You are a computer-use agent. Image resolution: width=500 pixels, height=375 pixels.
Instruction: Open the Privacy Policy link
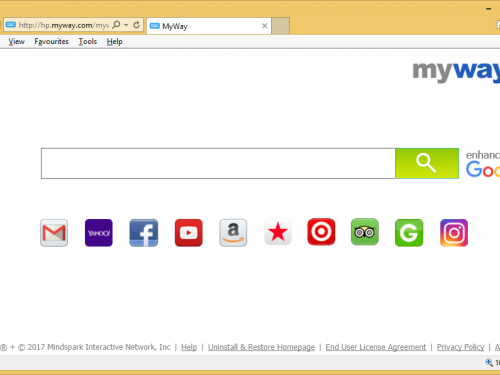[x=460, y=347]
